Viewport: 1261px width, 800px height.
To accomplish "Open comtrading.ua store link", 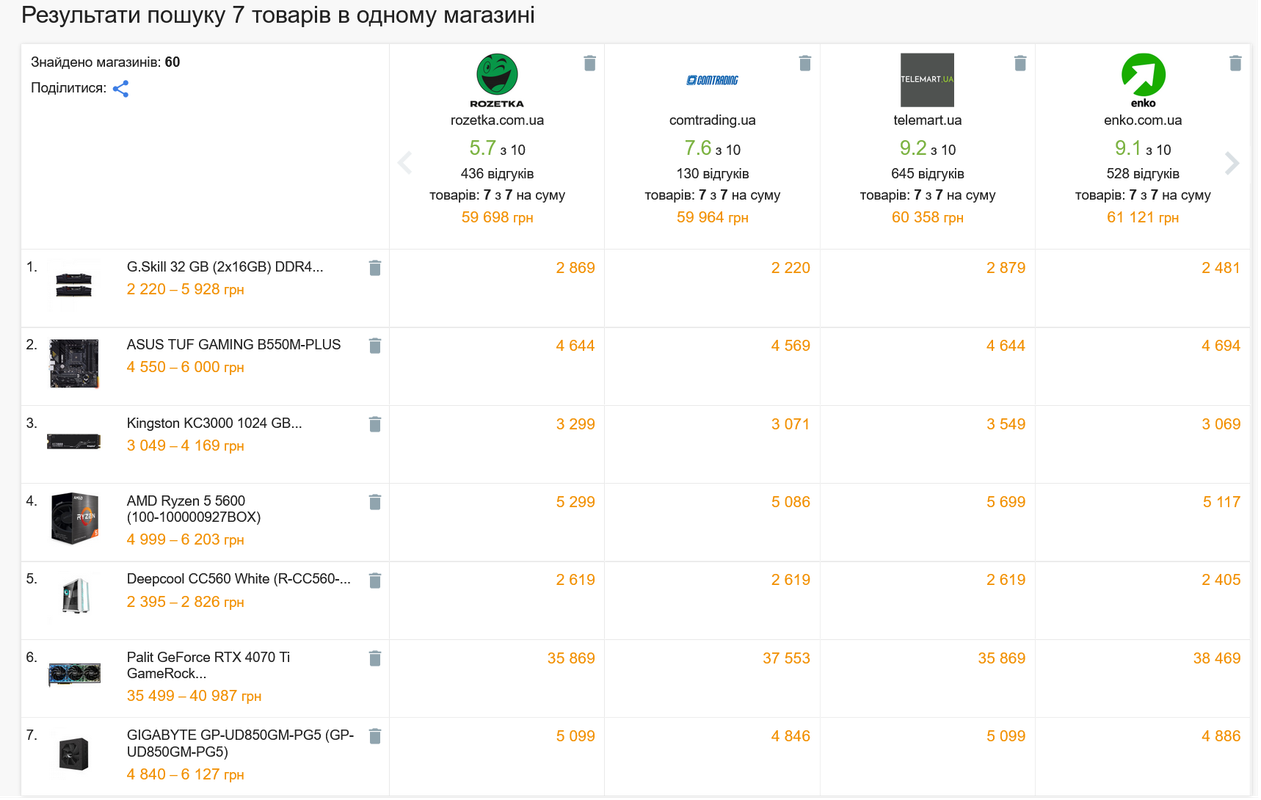I will coord(712,120).
